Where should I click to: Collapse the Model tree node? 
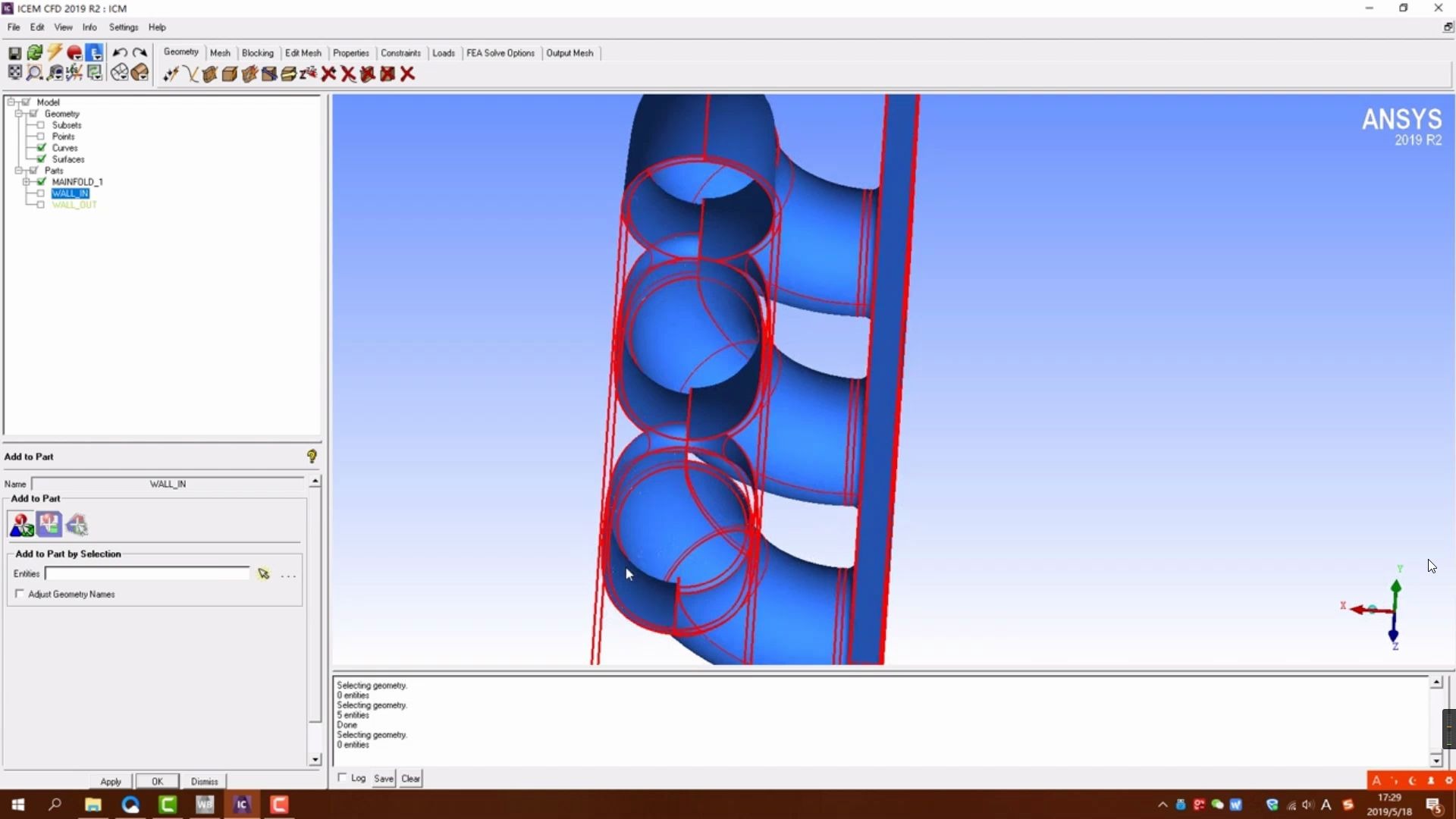click(11, 101)
